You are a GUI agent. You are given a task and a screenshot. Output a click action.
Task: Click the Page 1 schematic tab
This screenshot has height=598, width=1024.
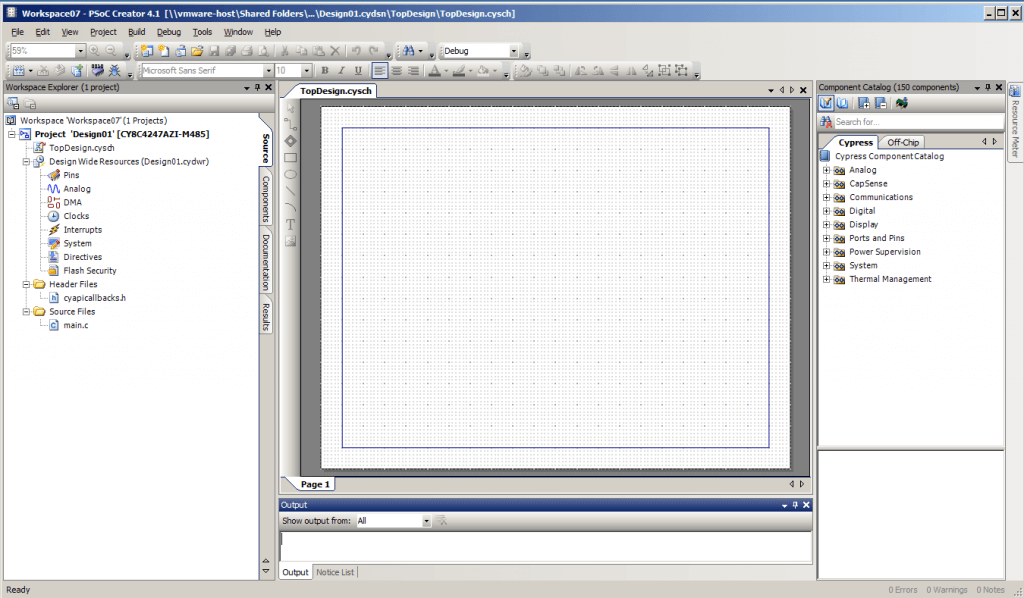(x=315, y=484)
